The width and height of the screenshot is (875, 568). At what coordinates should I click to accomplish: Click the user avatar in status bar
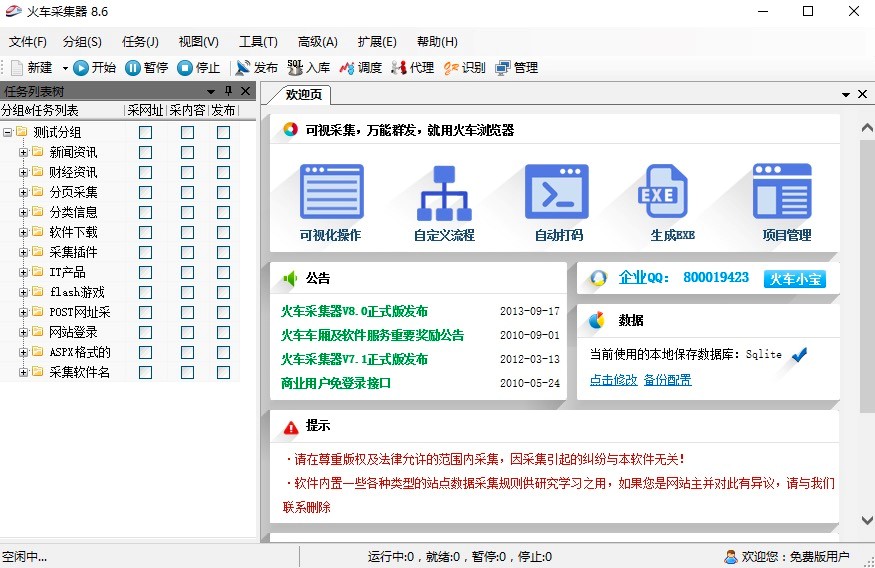tap(730, 556)
